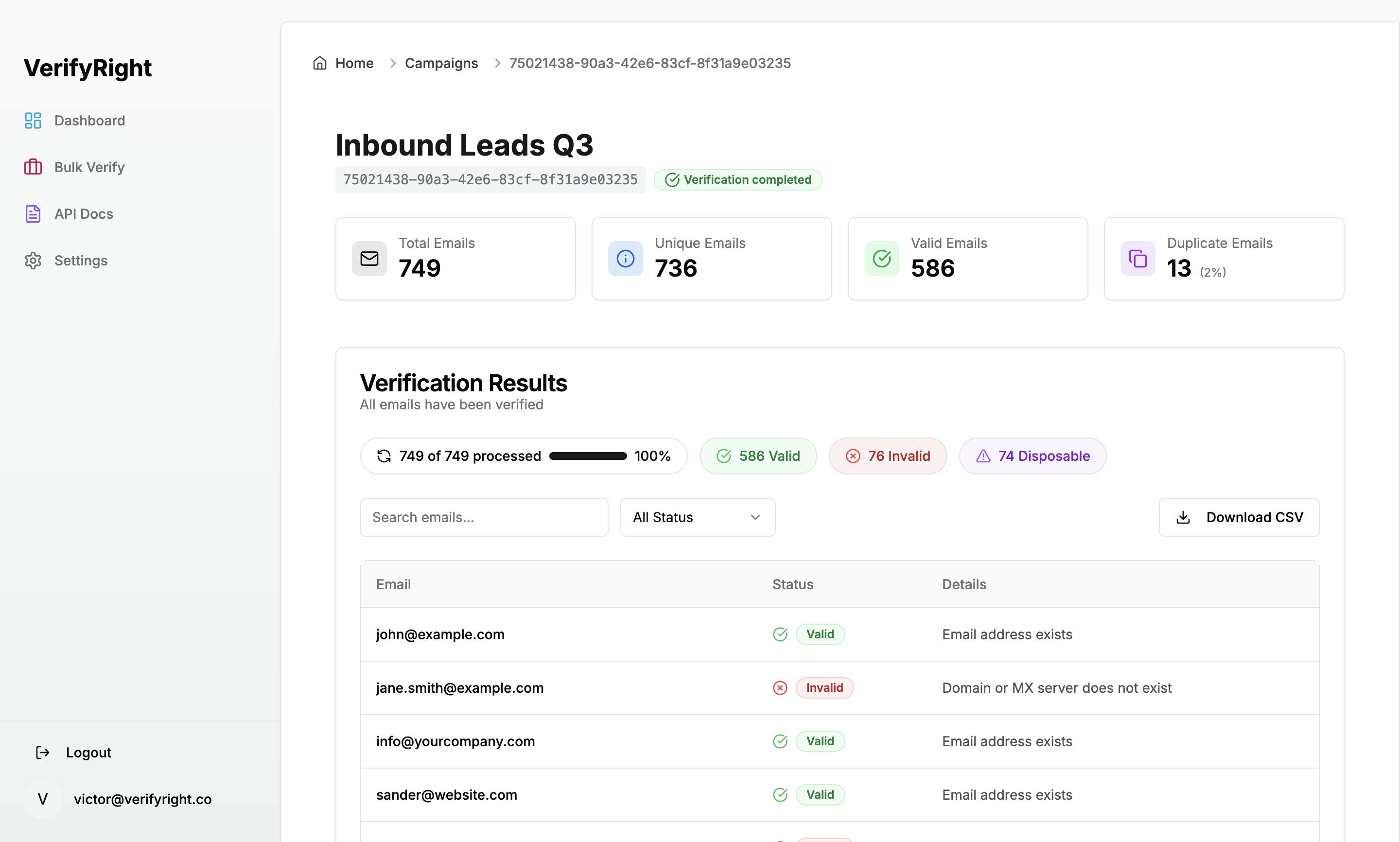Click the Bulk Verify briefcase icon
1400x842 pixels.
[33, 167]
